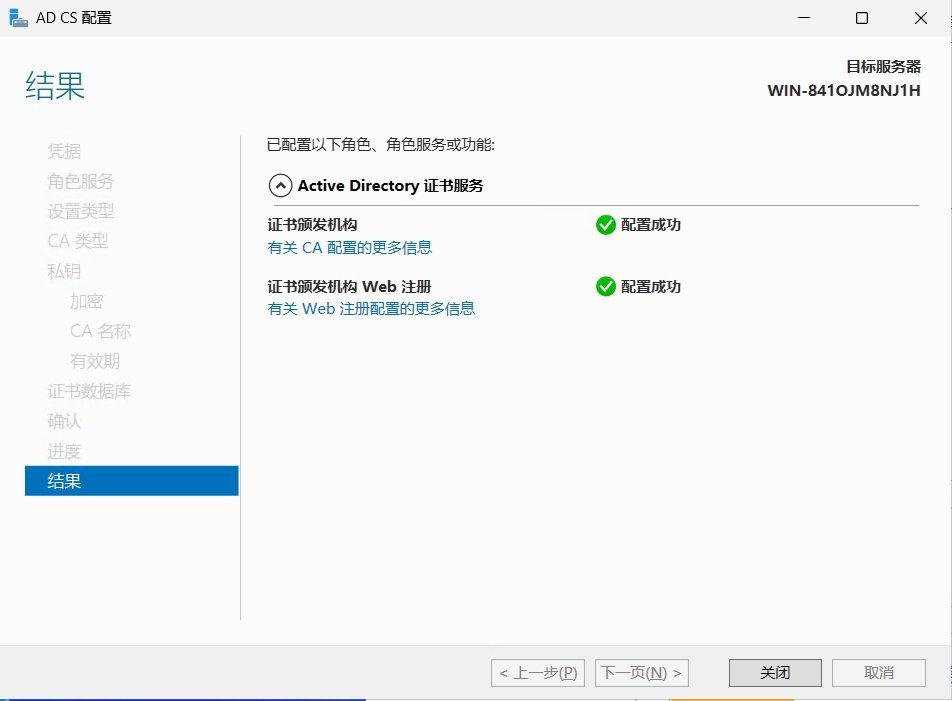Viewport: 952px width, 701px height.
Task: Click the AD CS configuration app icon
Action: pos(18,18)
